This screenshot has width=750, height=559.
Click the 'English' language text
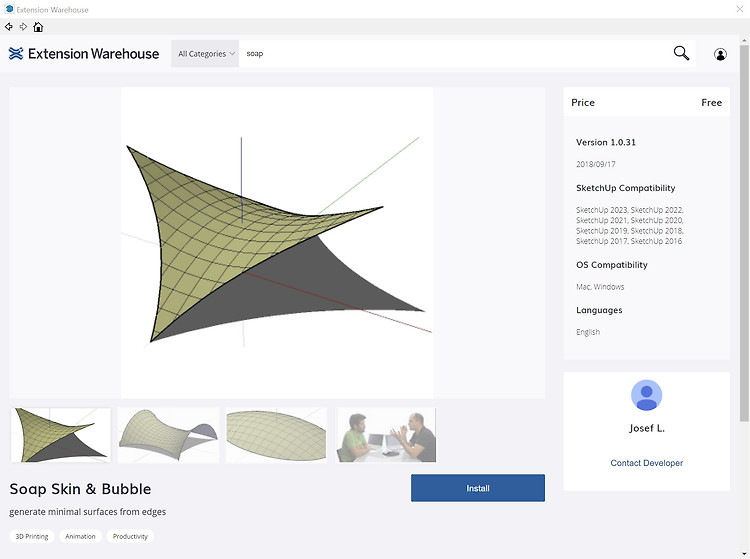(x=588, y=332)
